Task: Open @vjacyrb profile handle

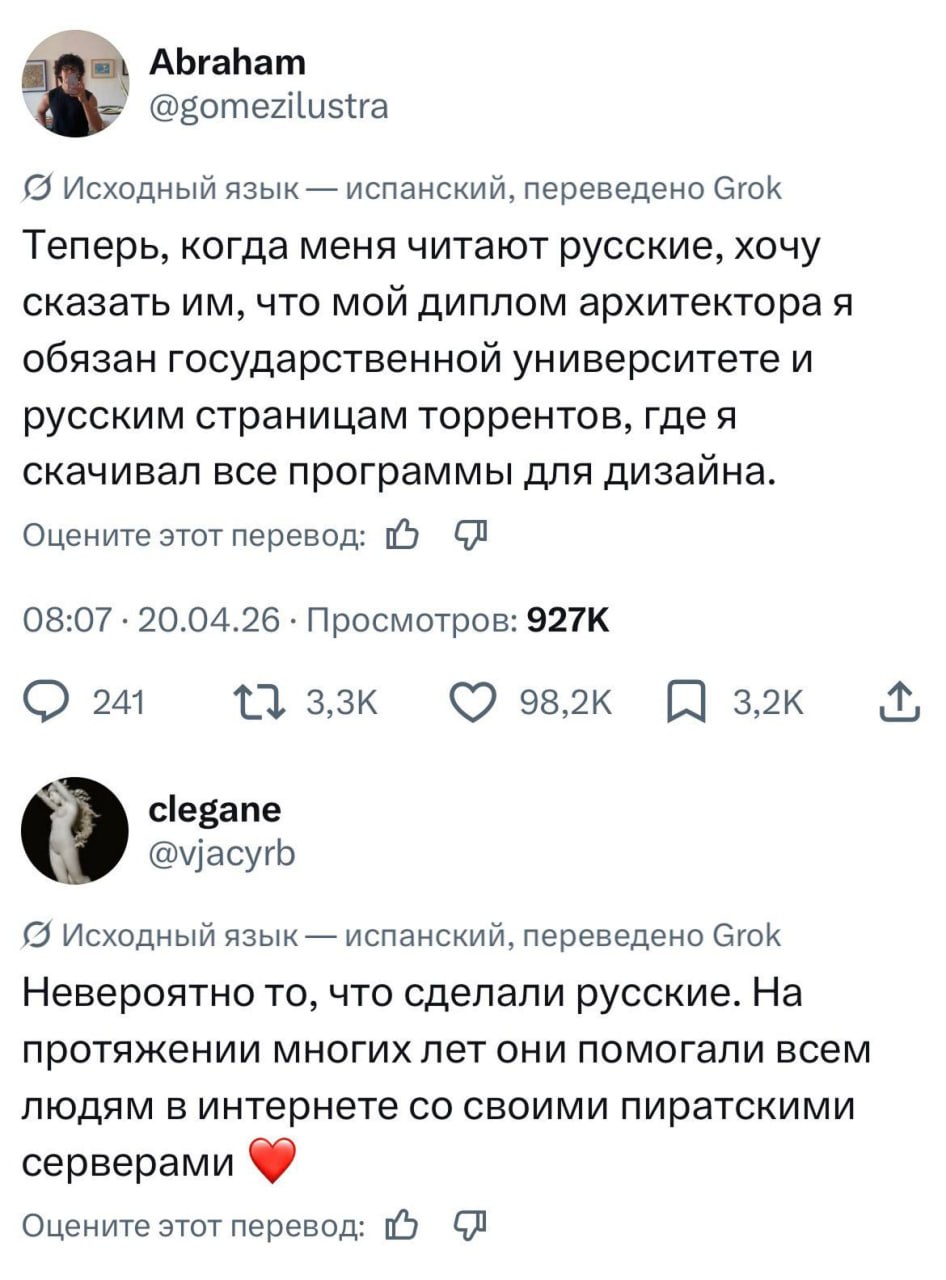Action: point(221,853)
